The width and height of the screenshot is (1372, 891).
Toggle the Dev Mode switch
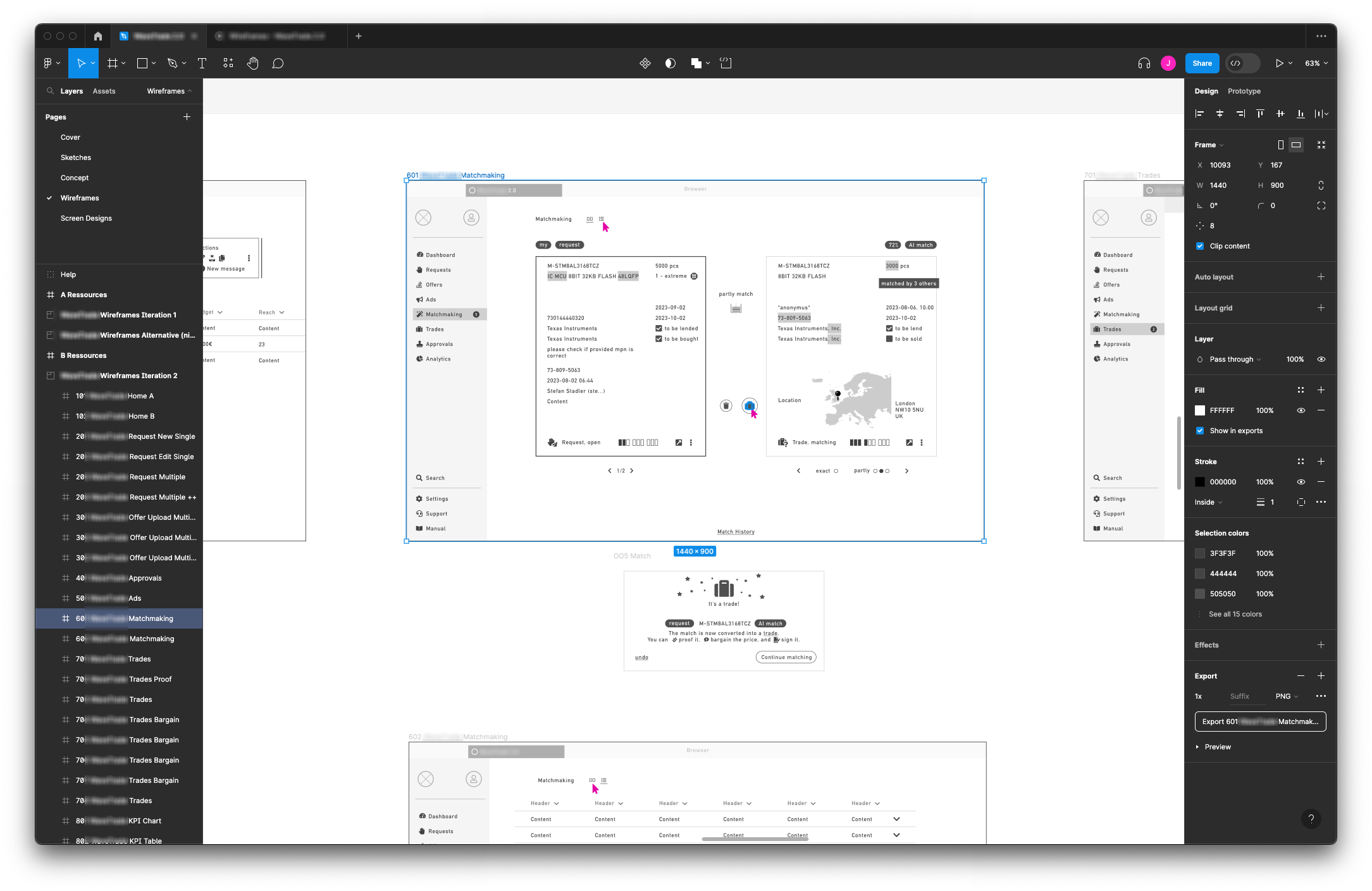1242,63
